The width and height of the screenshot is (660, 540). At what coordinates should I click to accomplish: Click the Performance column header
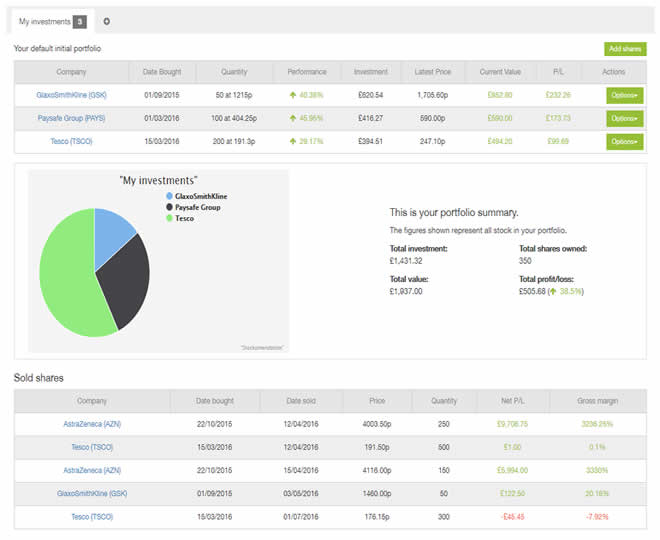[306, 72]
